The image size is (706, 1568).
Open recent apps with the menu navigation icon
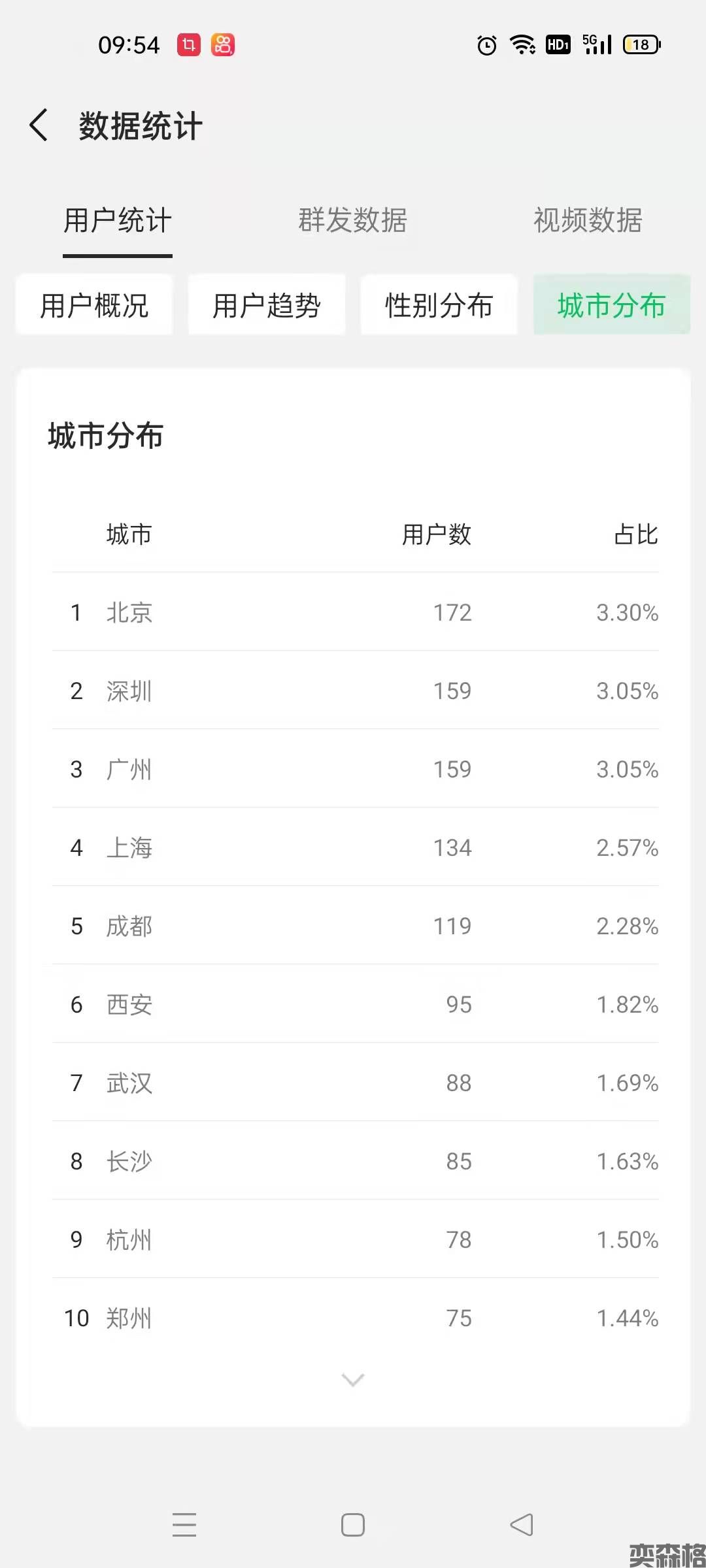point(184,1525)
